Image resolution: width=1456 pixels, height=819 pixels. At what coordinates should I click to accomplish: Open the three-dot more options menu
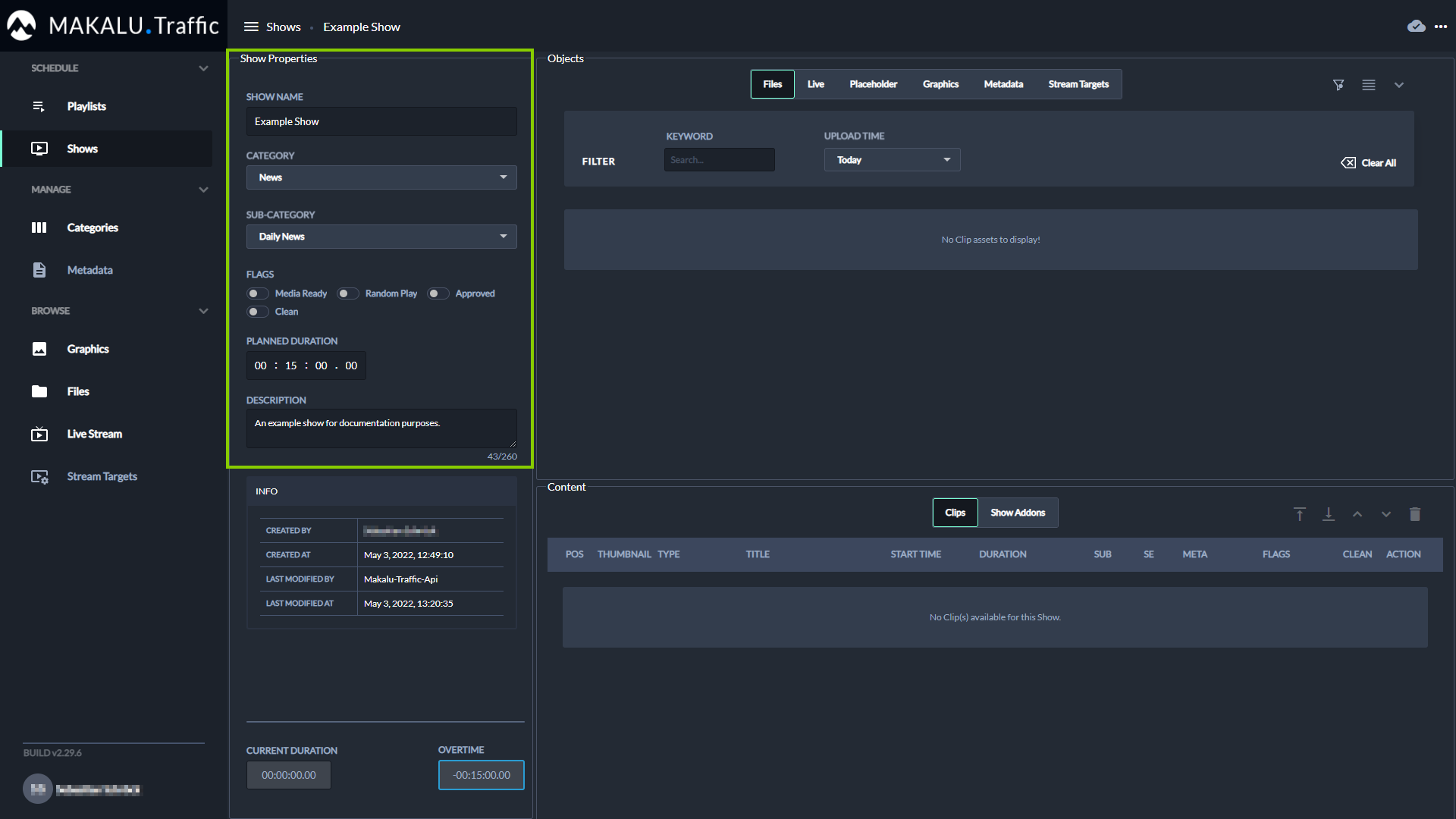tap(1441, 27)
